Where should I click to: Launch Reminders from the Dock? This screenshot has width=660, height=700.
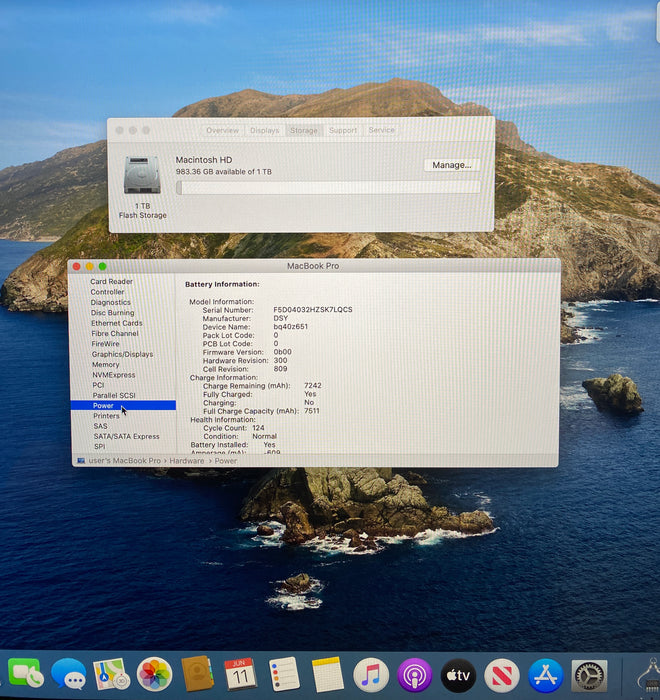tap(284, 674)
